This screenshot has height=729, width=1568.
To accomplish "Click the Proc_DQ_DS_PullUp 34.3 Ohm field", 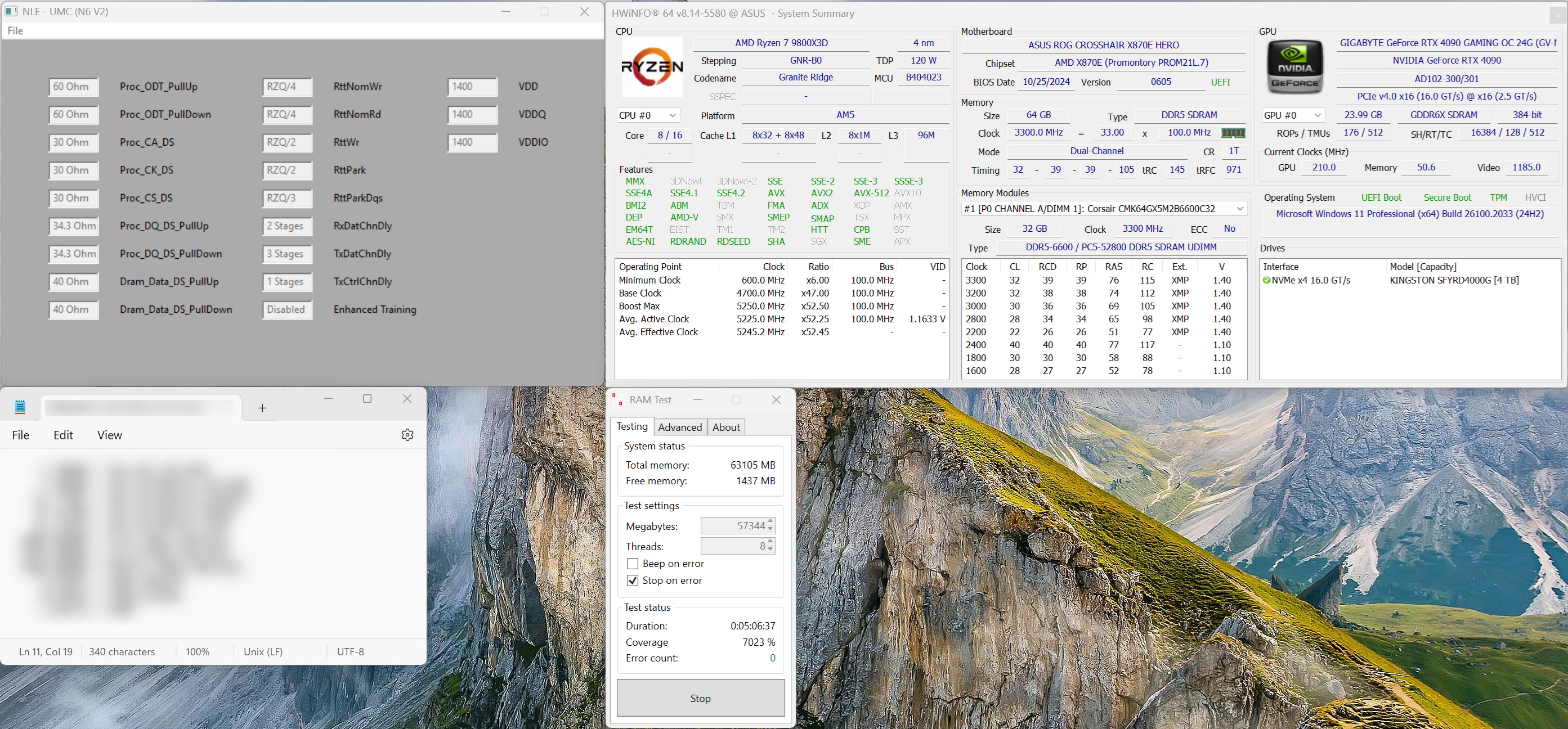I will click(73, 226).
